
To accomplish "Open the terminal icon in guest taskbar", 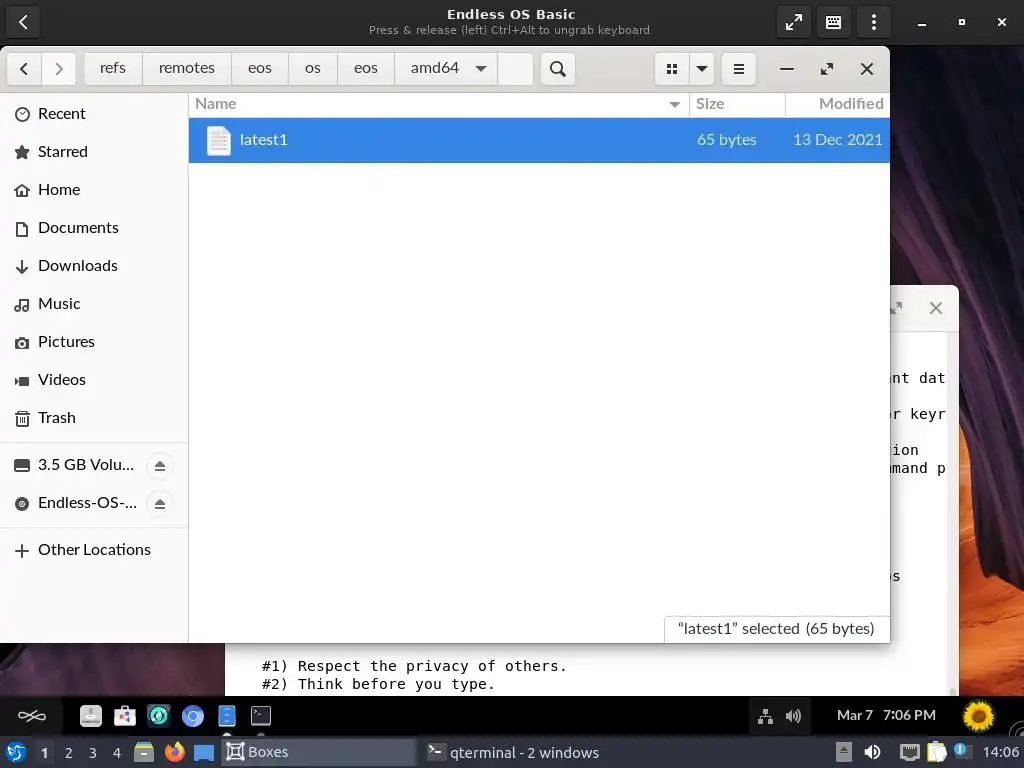I will [261, 716].
